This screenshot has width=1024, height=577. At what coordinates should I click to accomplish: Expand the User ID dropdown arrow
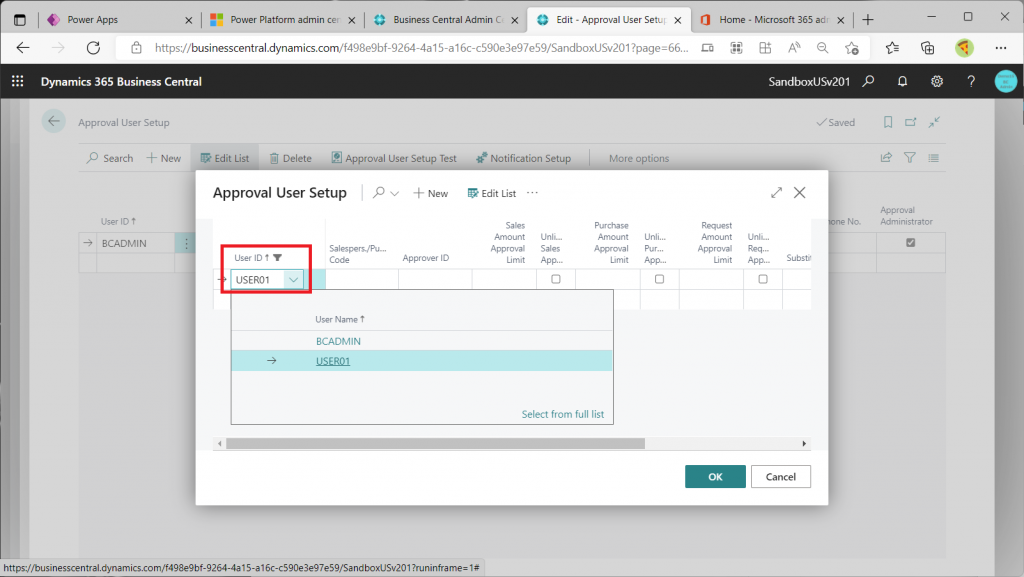click(x=294, y=279)
